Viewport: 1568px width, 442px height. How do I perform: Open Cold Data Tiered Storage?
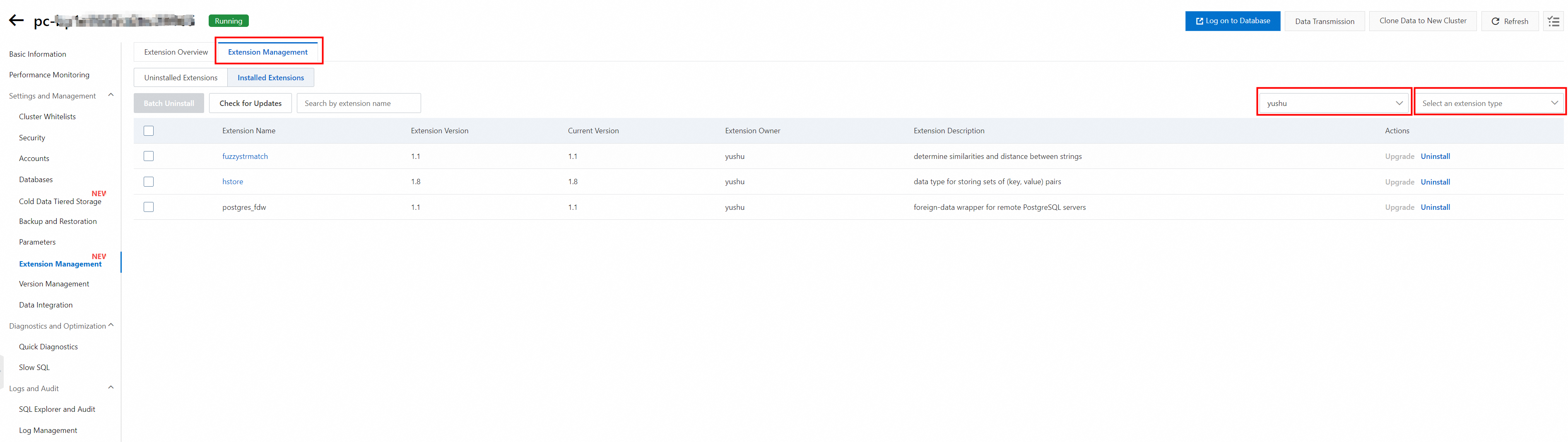tap(60, 202)
